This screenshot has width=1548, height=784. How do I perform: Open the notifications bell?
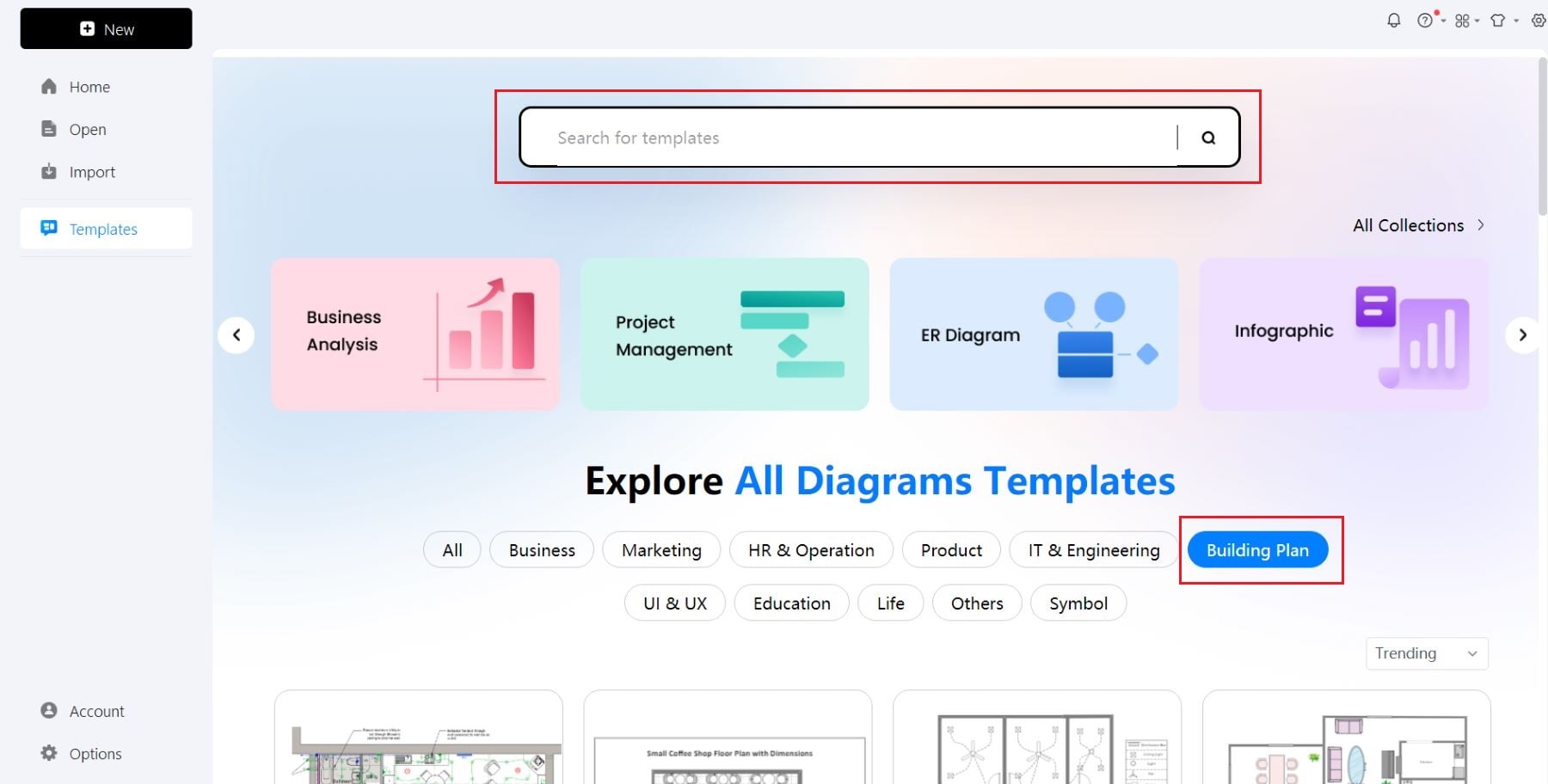(x=1394, y=21)
